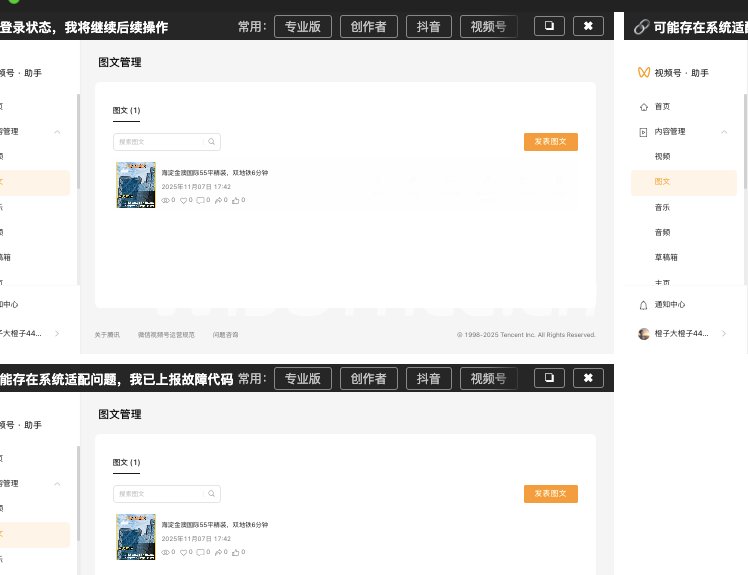This screenshot has width=748, height=575.
Task: Click the 首页 home icon in the right-hand window
Action: [x=644, y=107]
